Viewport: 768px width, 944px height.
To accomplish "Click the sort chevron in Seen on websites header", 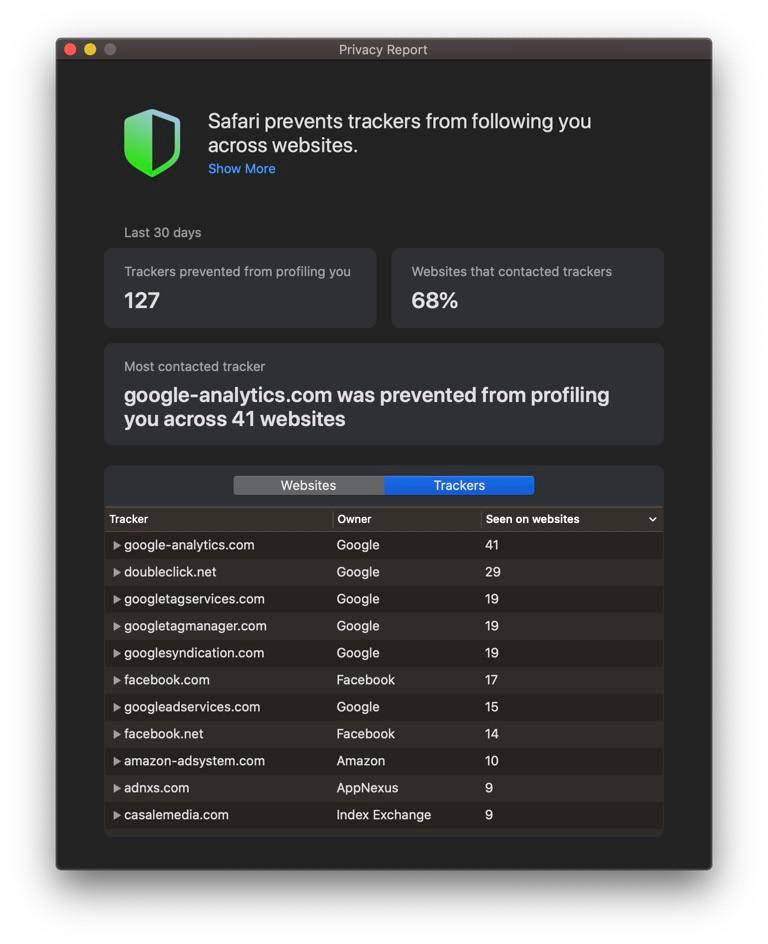I will point(652,520).
